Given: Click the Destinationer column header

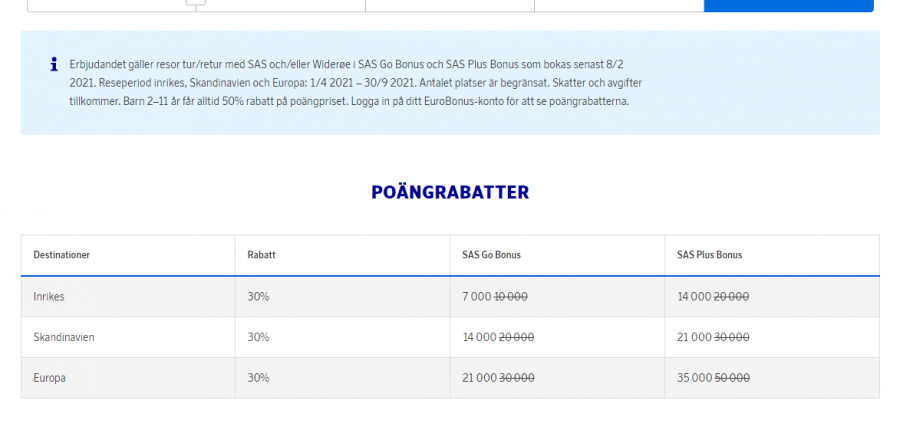Looking at the screenshot, I should (x=62, y=255).
